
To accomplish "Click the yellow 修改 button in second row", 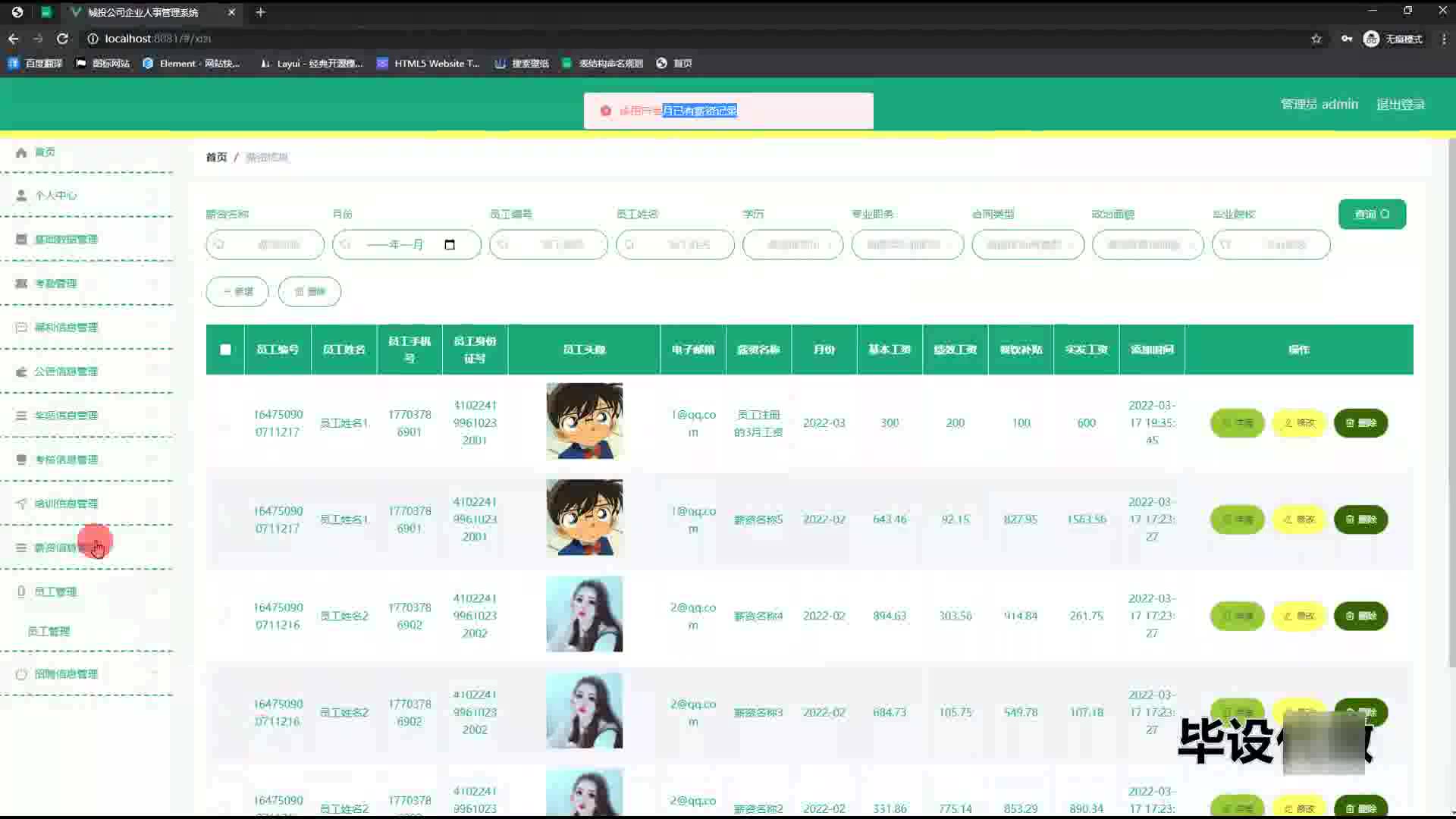I will [1298, 519].
